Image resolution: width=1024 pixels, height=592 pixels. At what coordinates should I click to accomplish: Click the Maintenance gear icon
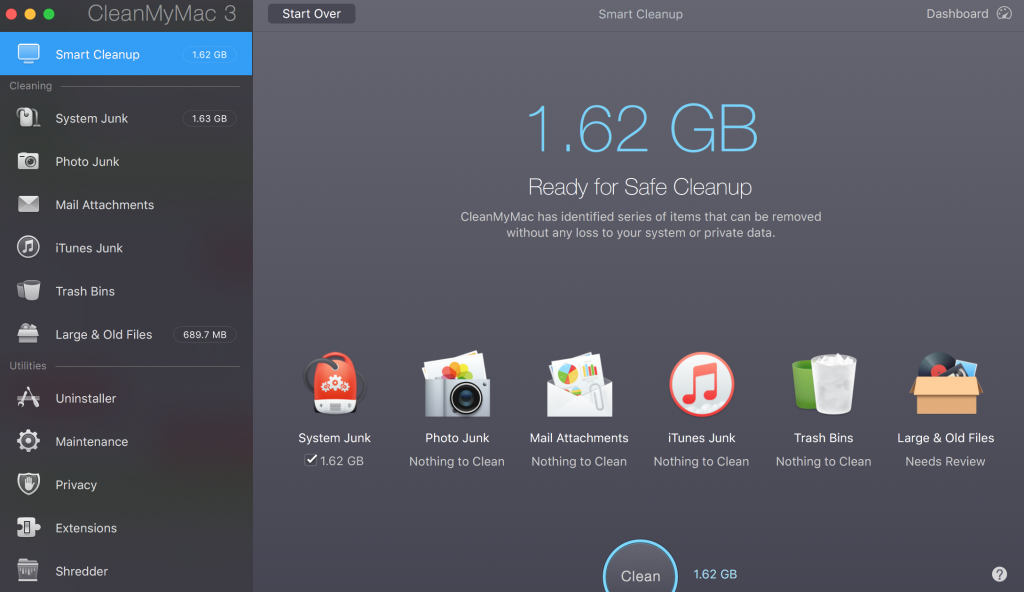[28, 441]
